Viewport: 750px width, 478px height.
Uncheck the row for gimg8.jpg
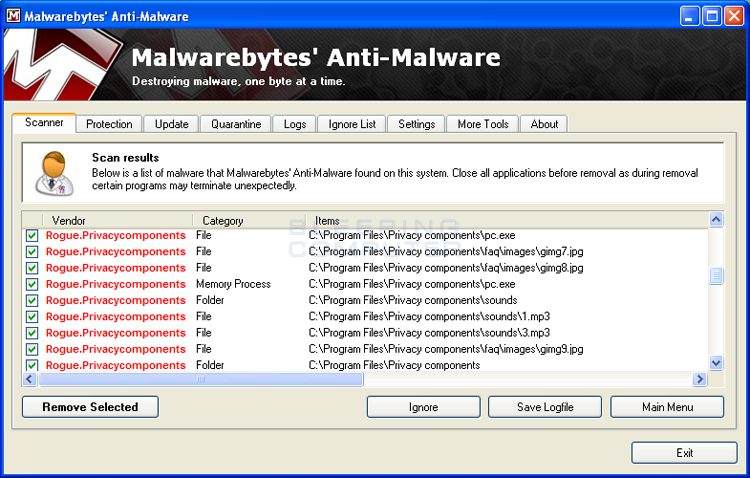pos(32,268)
